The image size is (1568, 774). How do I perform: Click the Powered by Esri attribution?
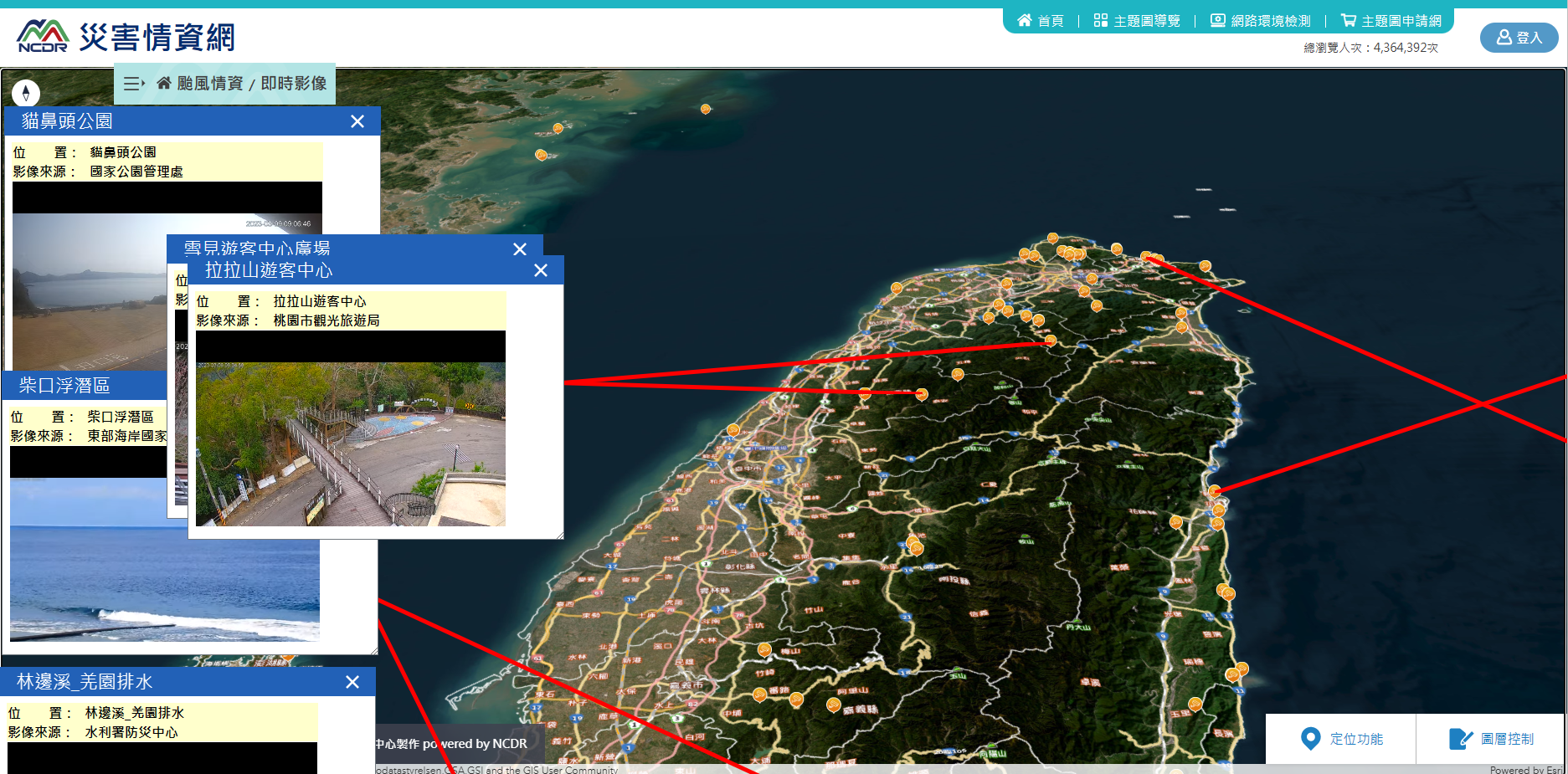click(1526, 770)
